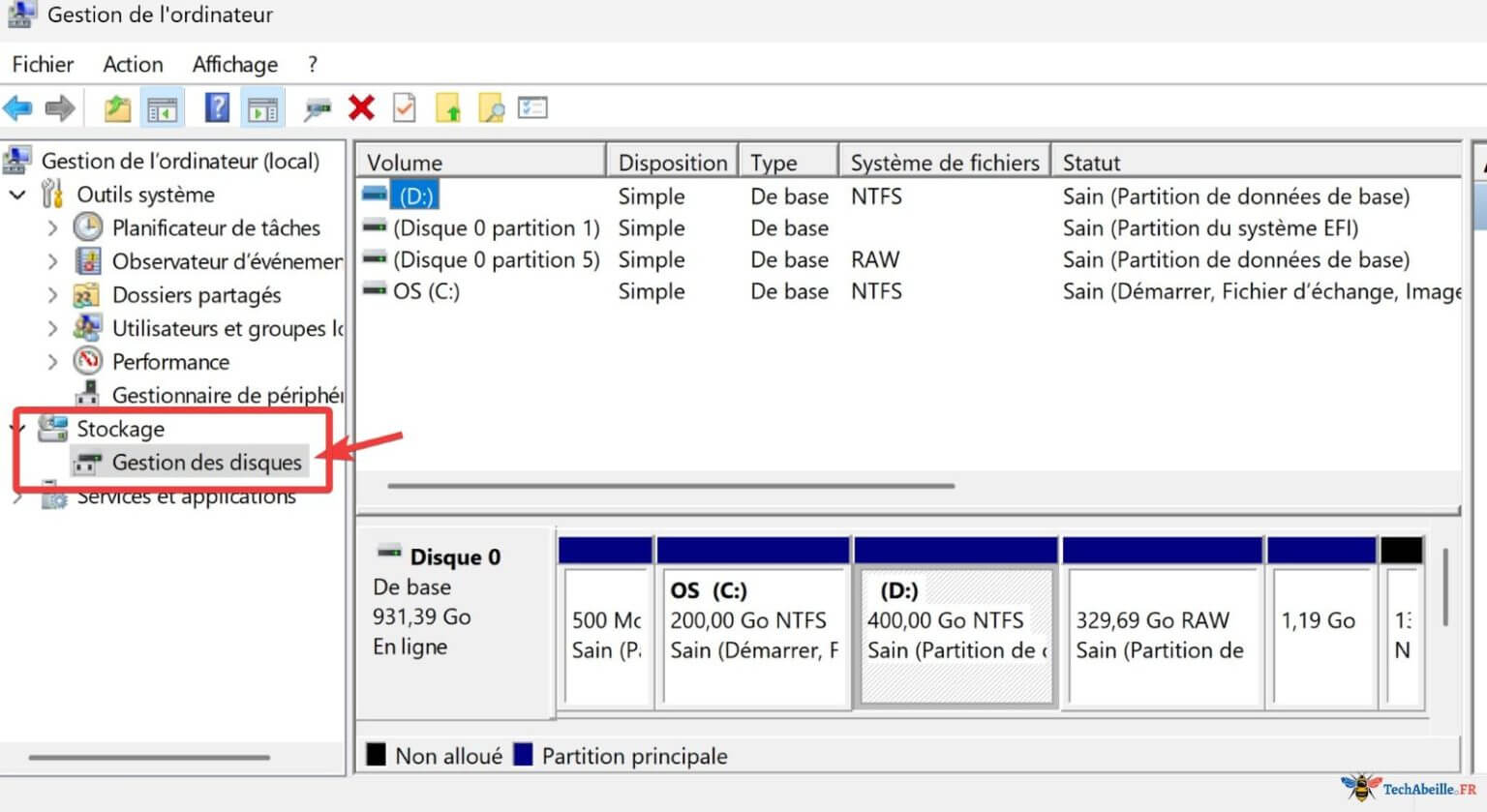
Task: Expand the Planificateur de tâches node
Action: pos(53,228)
